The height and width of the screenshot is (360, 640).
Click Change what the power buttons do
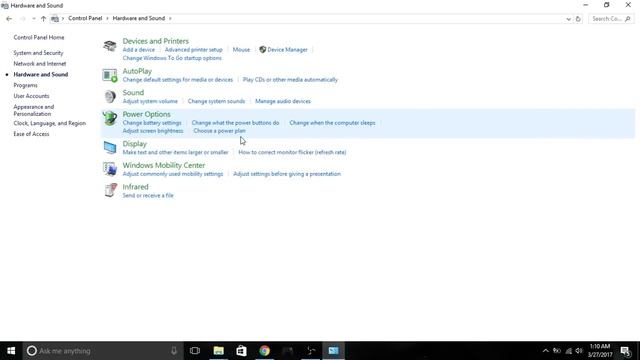point(236,123)
